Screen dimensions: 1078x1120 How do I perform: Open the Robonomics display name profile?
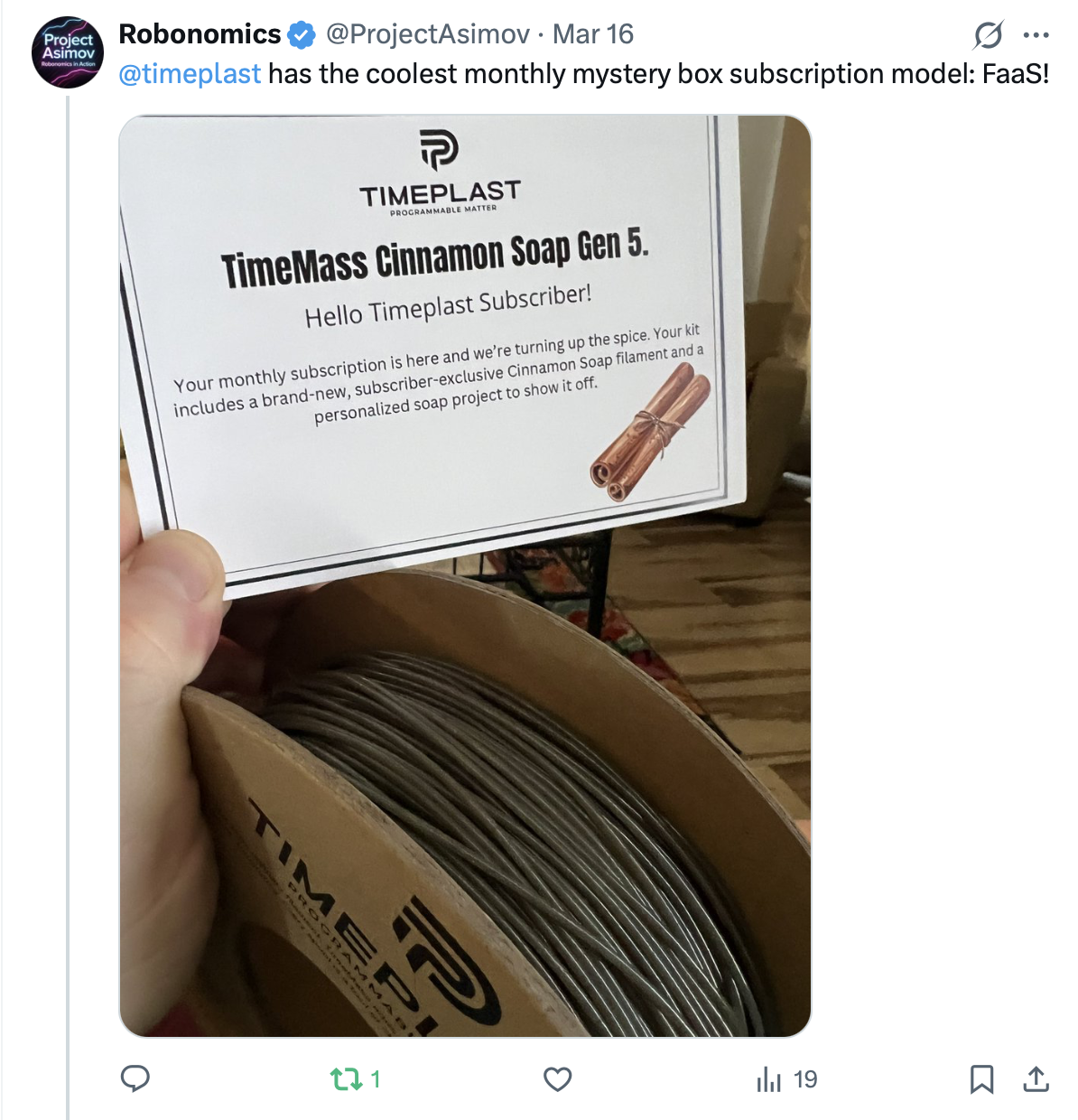click(200, 34)
